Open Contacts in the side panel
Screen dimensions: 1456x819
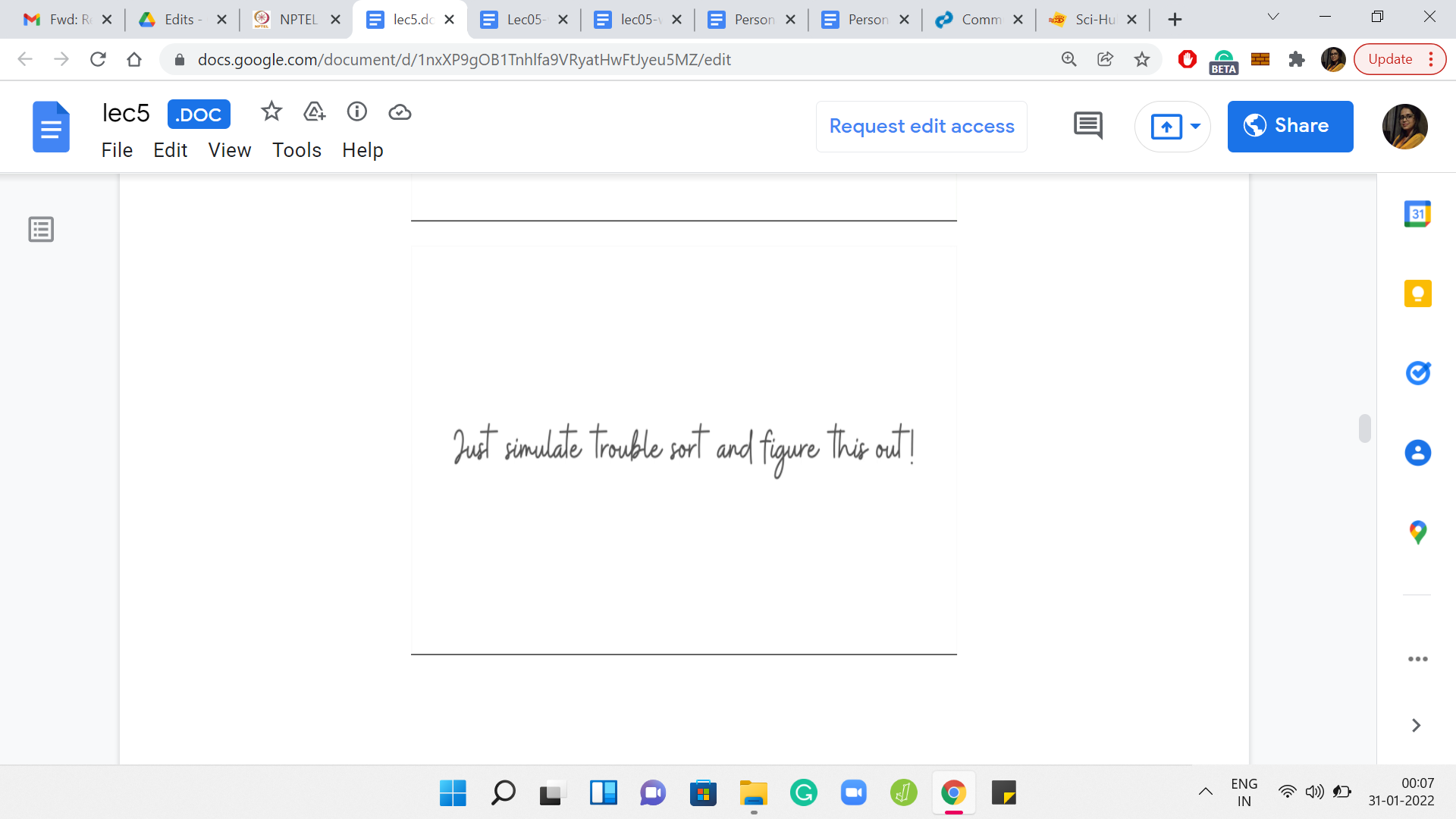[1417, 453]
